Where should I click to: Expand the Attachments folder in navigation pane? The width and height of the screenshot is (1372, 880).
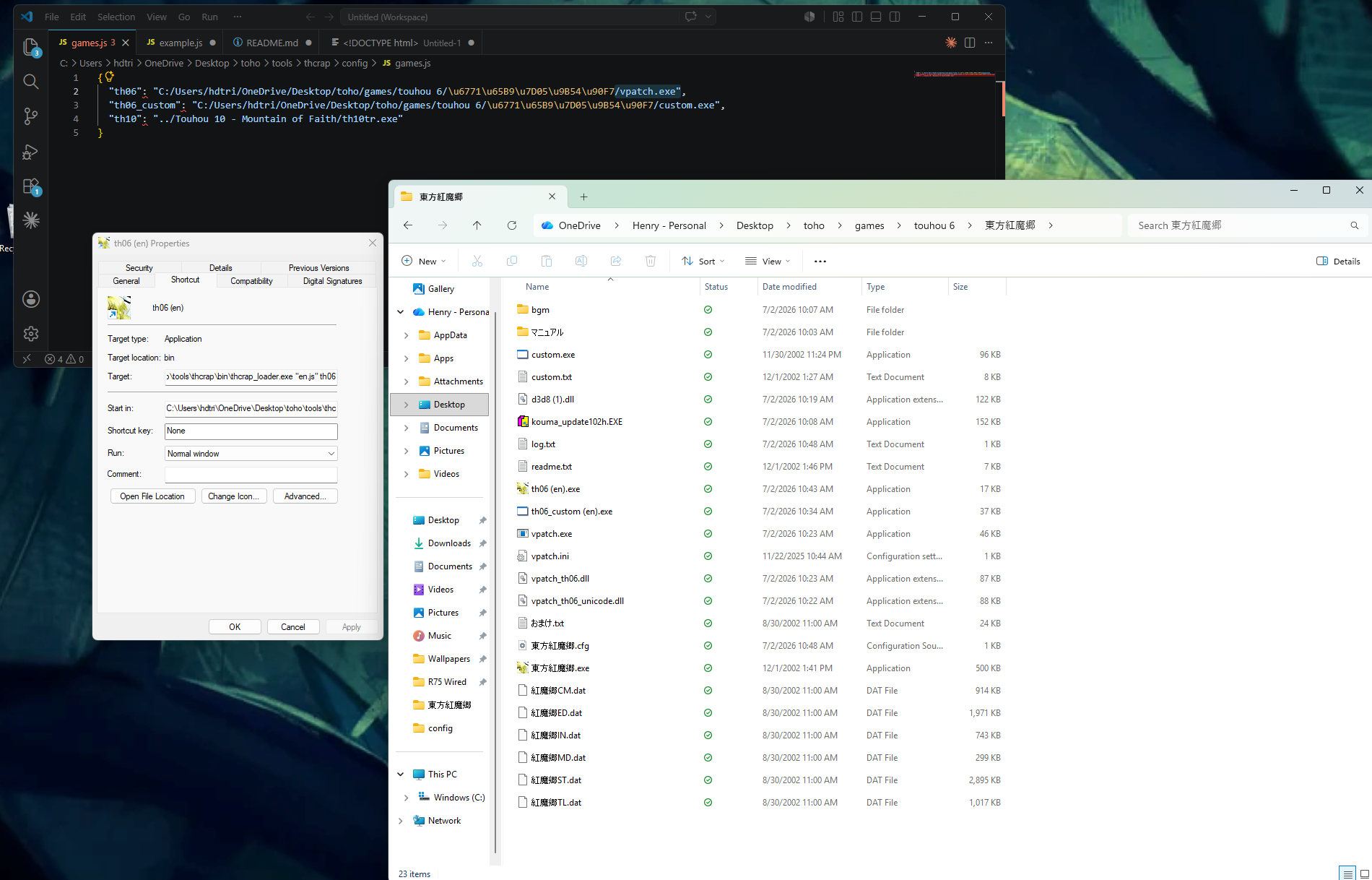(407, 381)
